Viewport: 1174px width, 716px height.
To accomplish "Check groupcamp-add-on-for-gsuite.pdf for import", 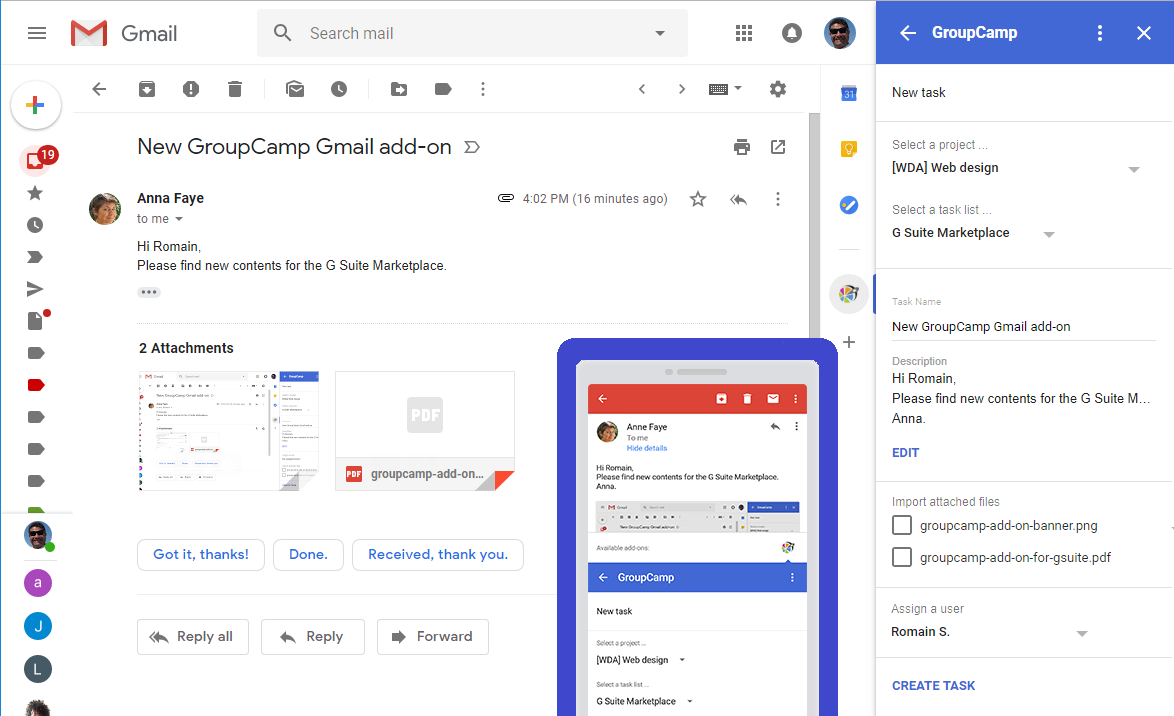I will click(902, 557).
